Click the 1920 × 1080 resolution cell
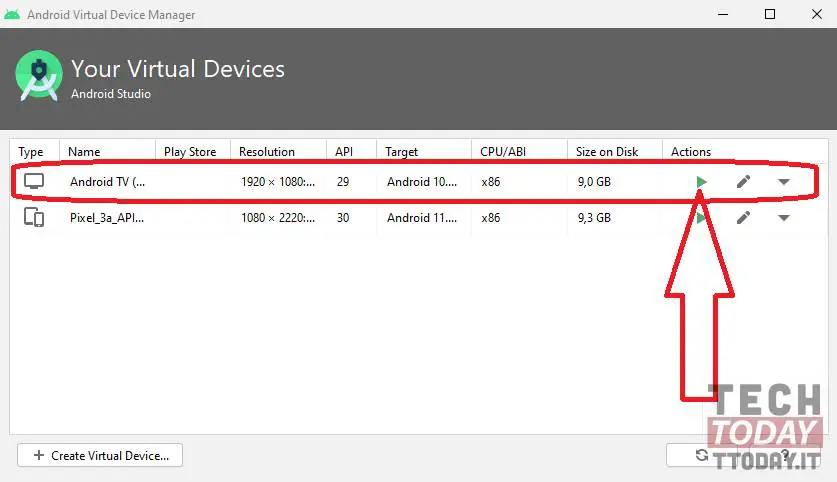837x482 pixels. tap(278, 182)
